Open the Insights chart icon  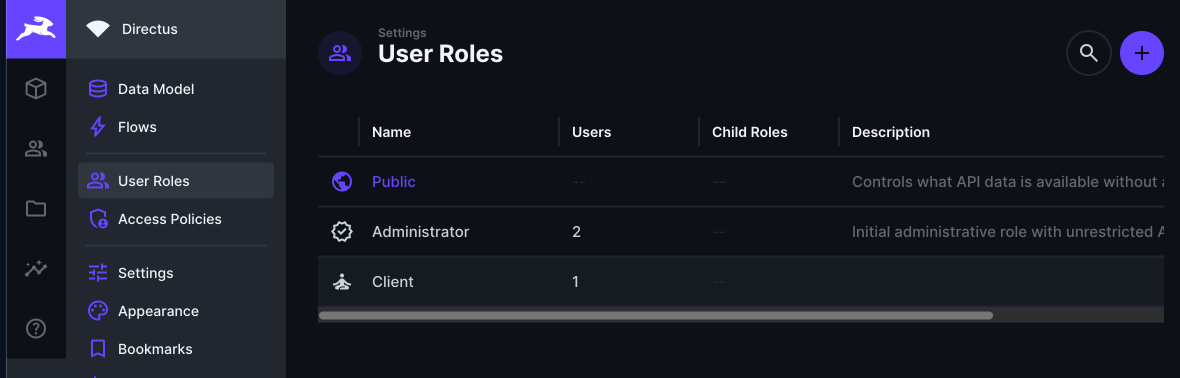click(x=35, y=269)
